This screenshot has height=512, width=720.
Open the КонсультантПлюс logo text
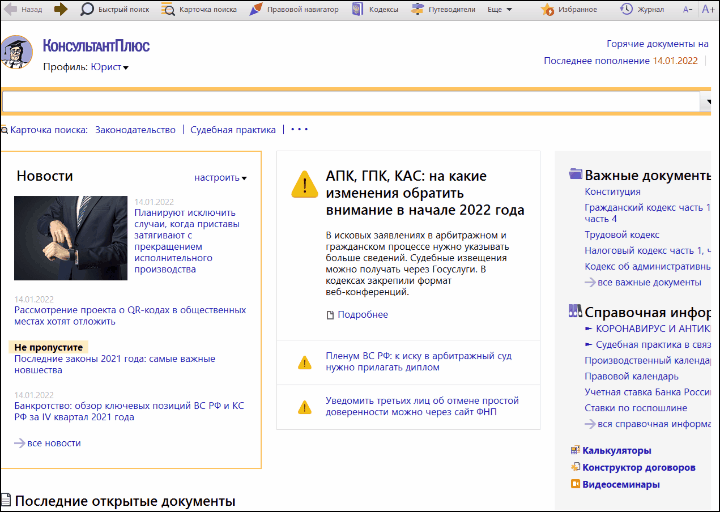click(96, 46)
